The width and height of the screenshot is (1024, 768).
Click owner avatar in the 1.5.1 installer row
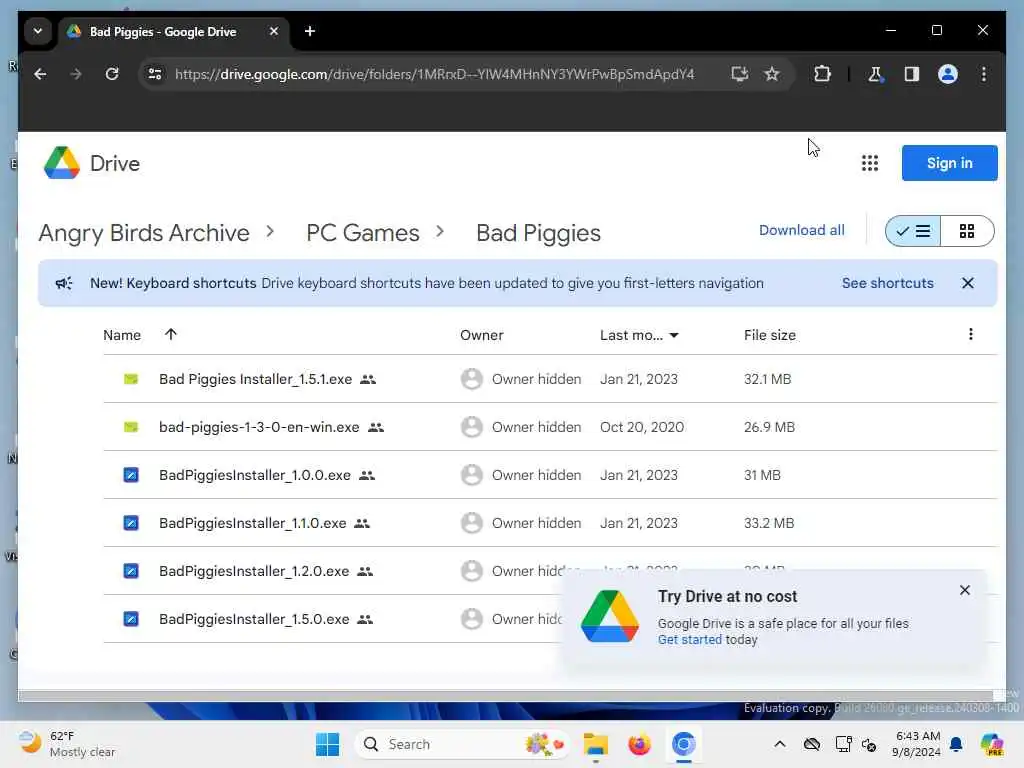click(472, 379)
